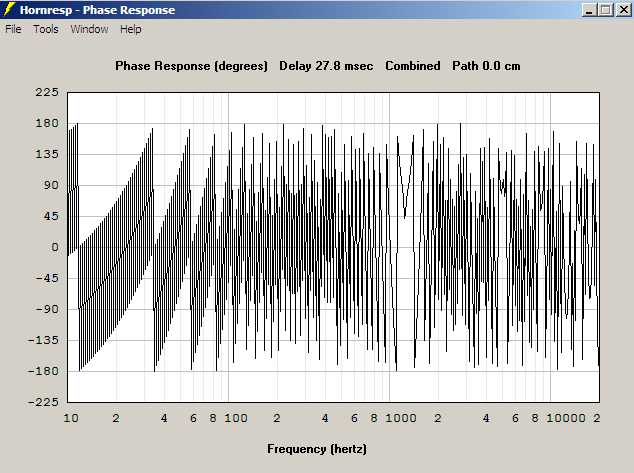
Task: Click the 180 y-axis value
Action: point(47,123)
